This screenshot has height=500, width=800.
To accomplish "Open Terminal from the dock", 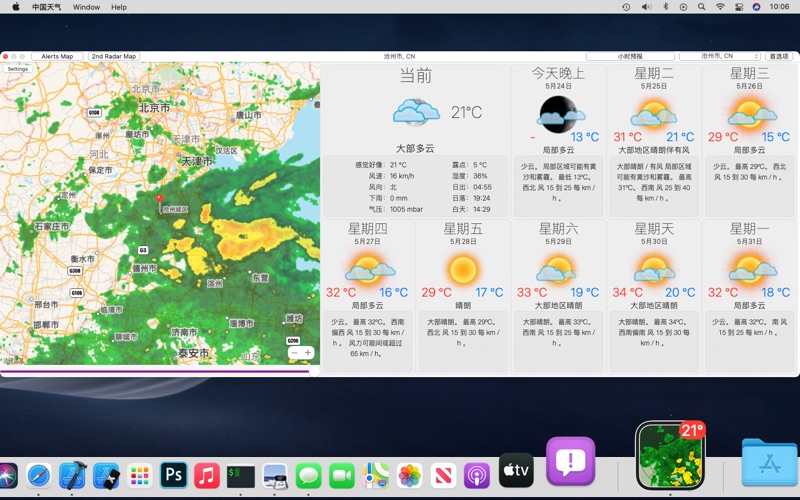I will point(240,475).
